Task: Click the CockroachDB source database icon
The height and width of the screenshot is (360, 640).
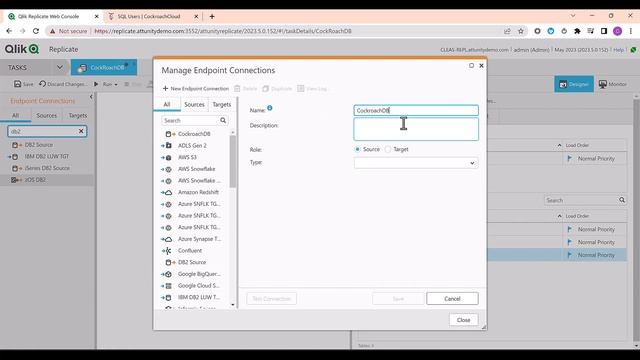Action: [169, 134]
